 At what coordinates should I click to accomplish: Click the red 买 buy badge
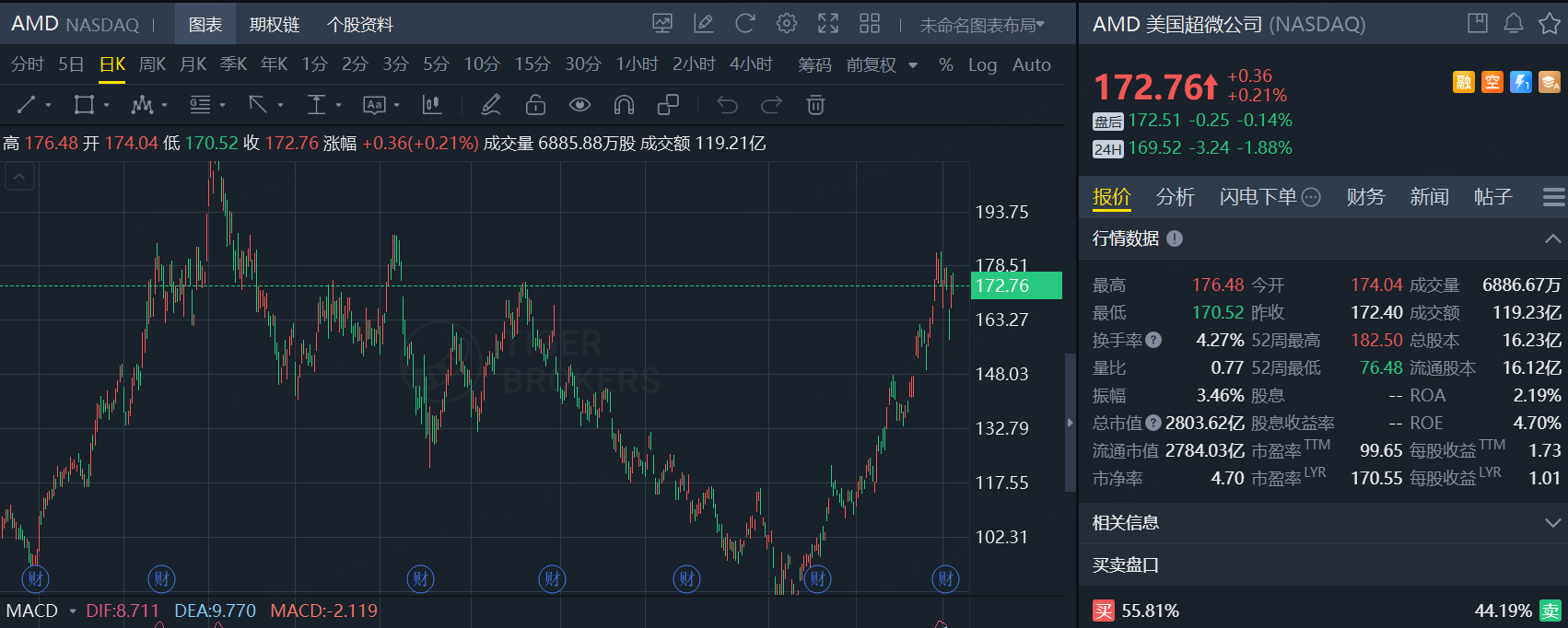(1104, 611)
